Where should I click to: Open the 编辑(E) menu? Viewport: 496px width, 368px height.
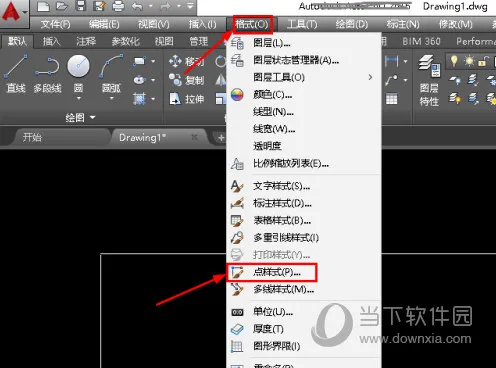point(104,24)
